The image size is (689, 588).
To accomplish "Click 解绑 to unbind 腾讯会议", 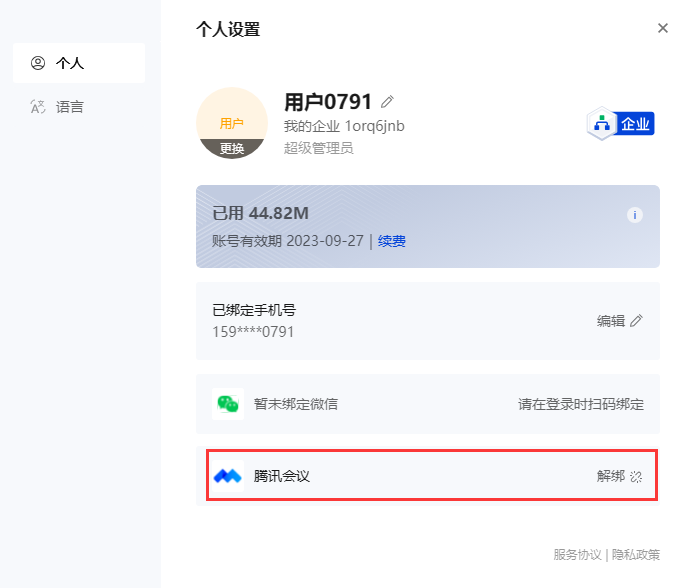I will [x=611, y=476].
